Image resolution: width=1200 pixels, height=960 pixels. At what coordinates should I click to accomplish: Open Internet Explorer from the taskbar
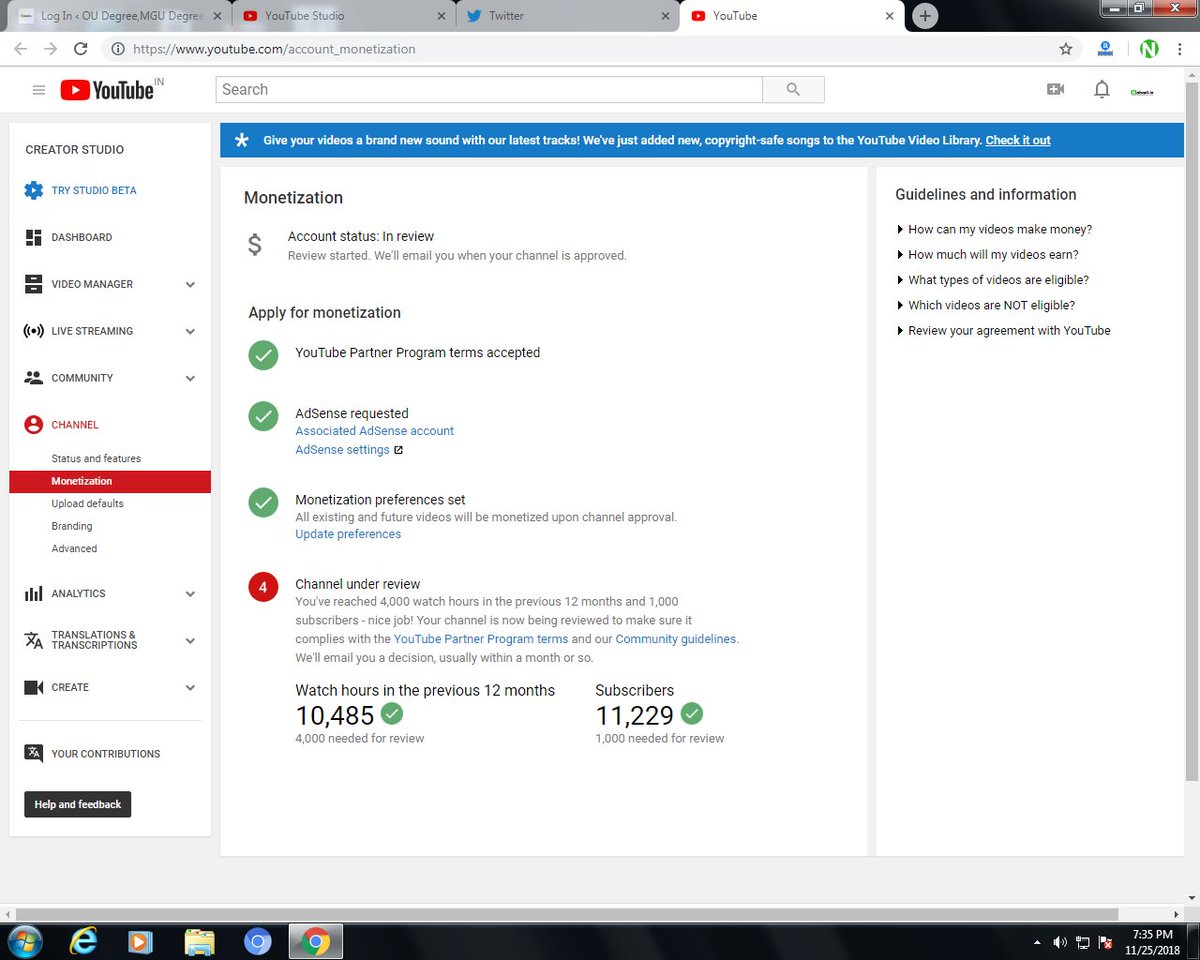pyautogui.click(x=83, y=942)
